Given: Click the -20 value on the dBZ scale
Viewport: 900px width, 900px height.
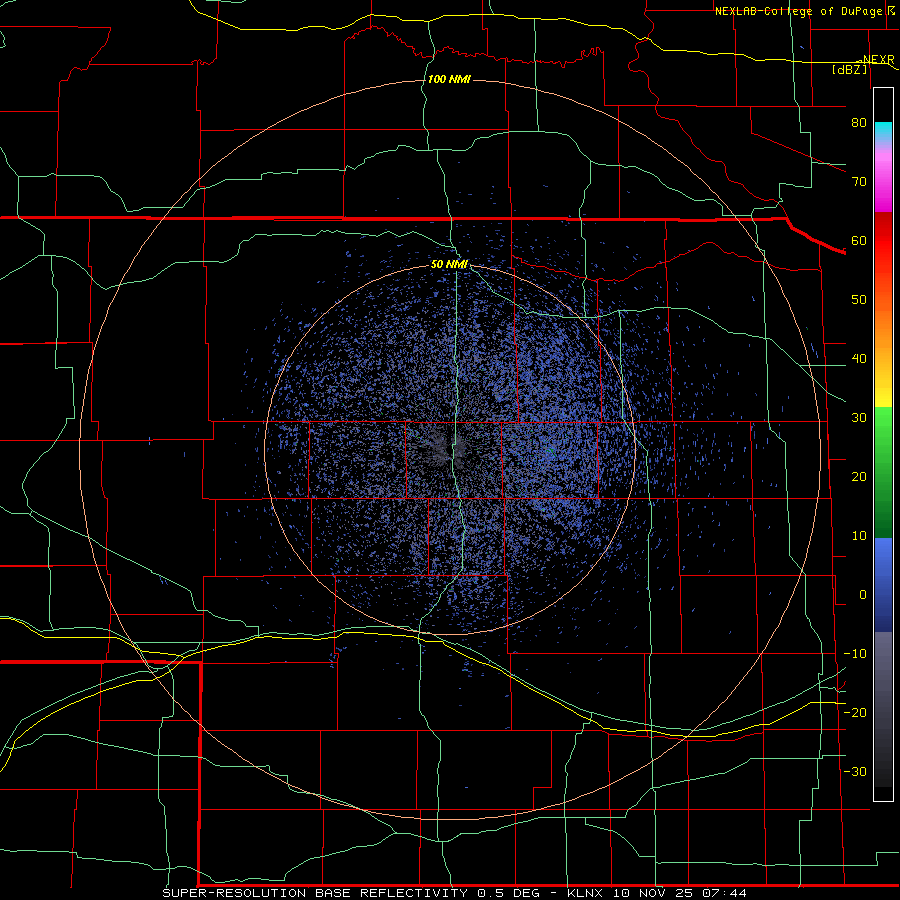Looking at the screenshot, I should 855,712.
